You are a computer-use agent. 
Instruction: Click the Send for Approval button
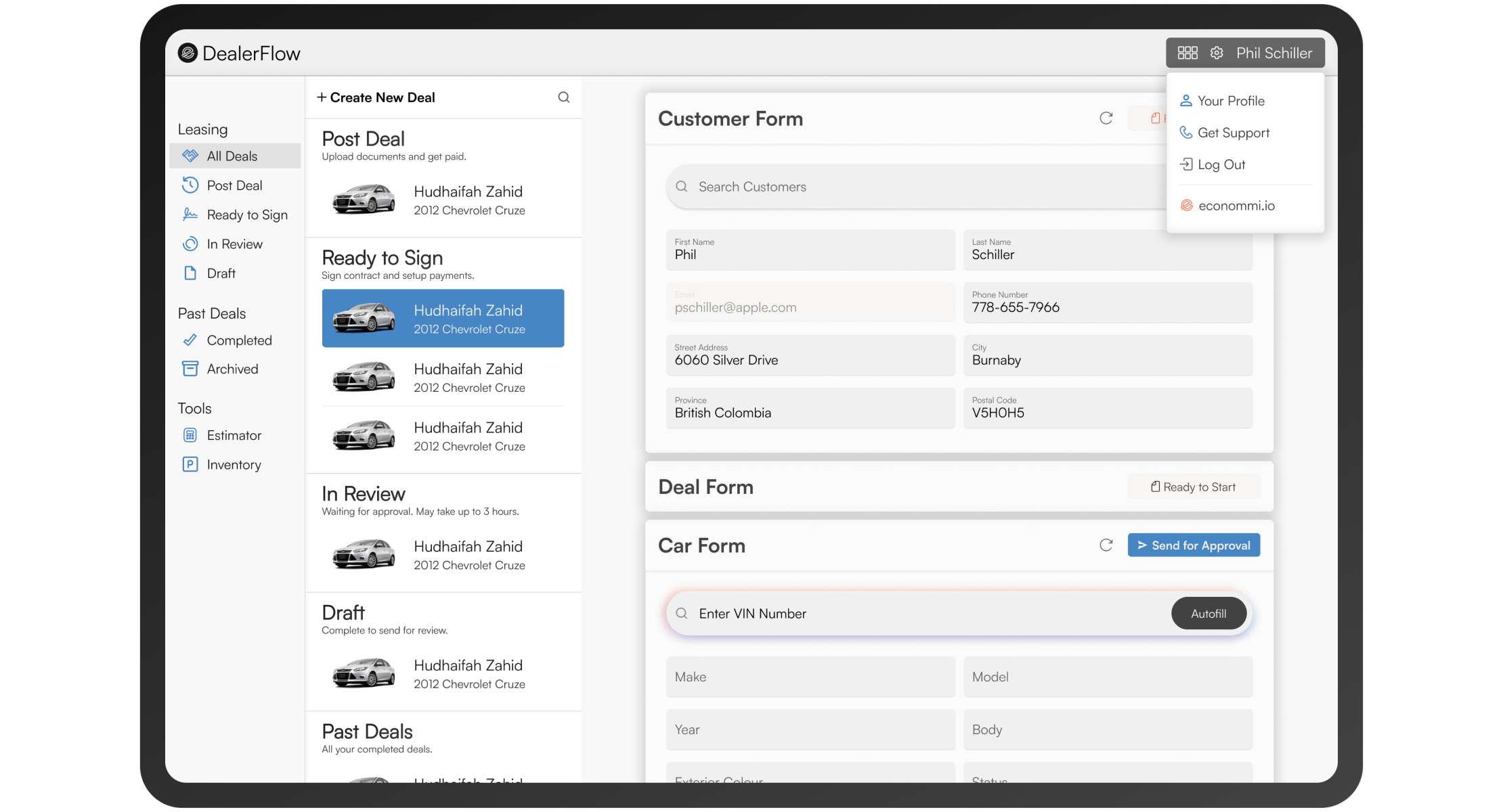(1194, 545)
